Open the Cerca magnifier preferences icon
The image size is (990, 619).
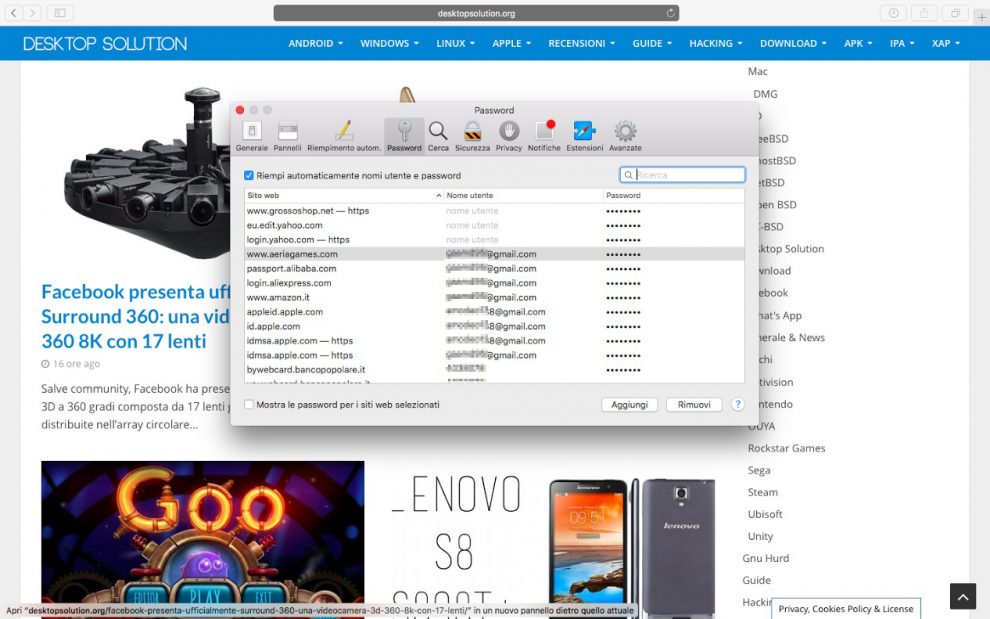click(438, 136)
